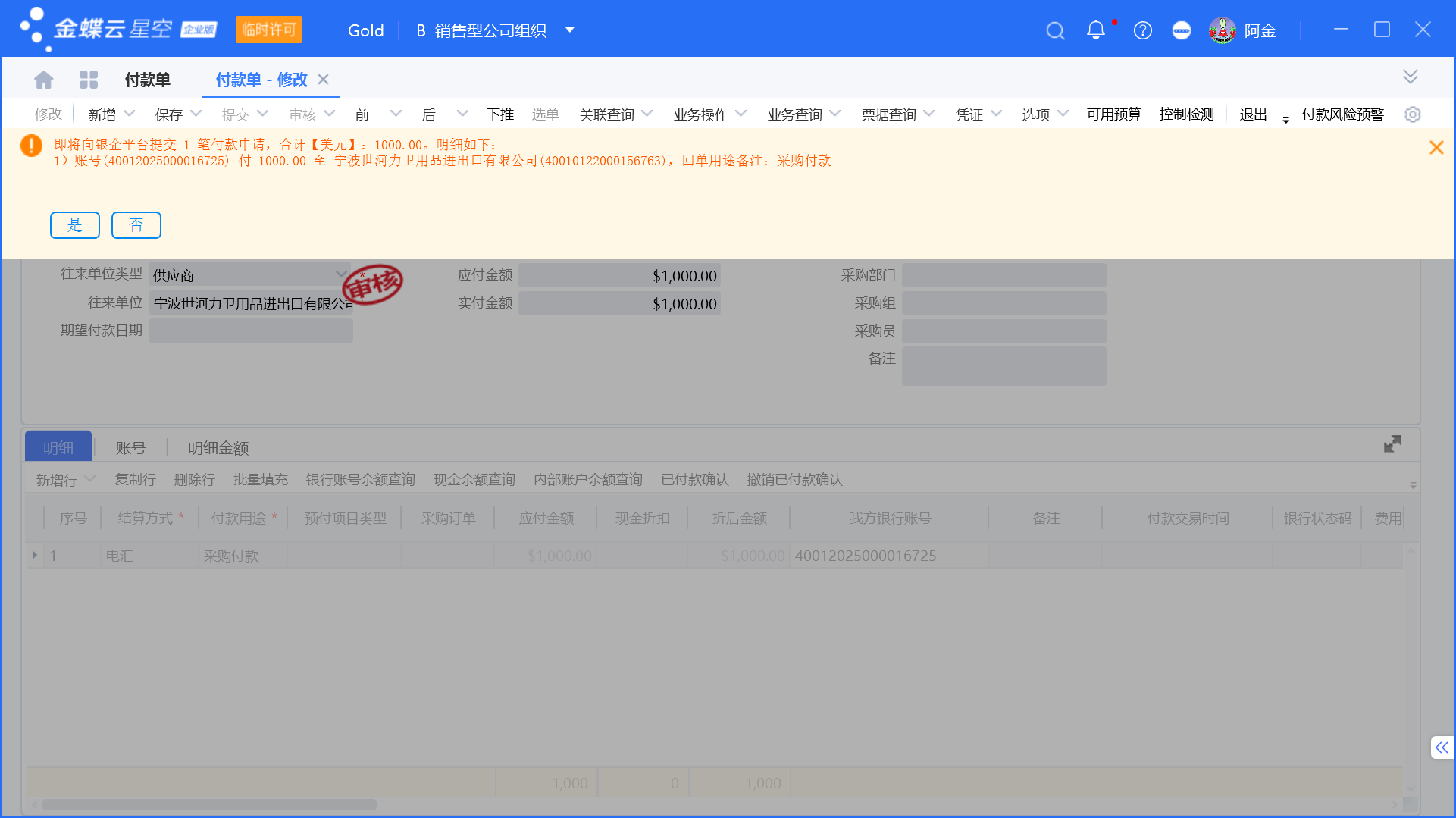Click the warning exclamation icon
Image resolution: width=1456 pixels, height=818 pixels.
click(x=31, y=146)
